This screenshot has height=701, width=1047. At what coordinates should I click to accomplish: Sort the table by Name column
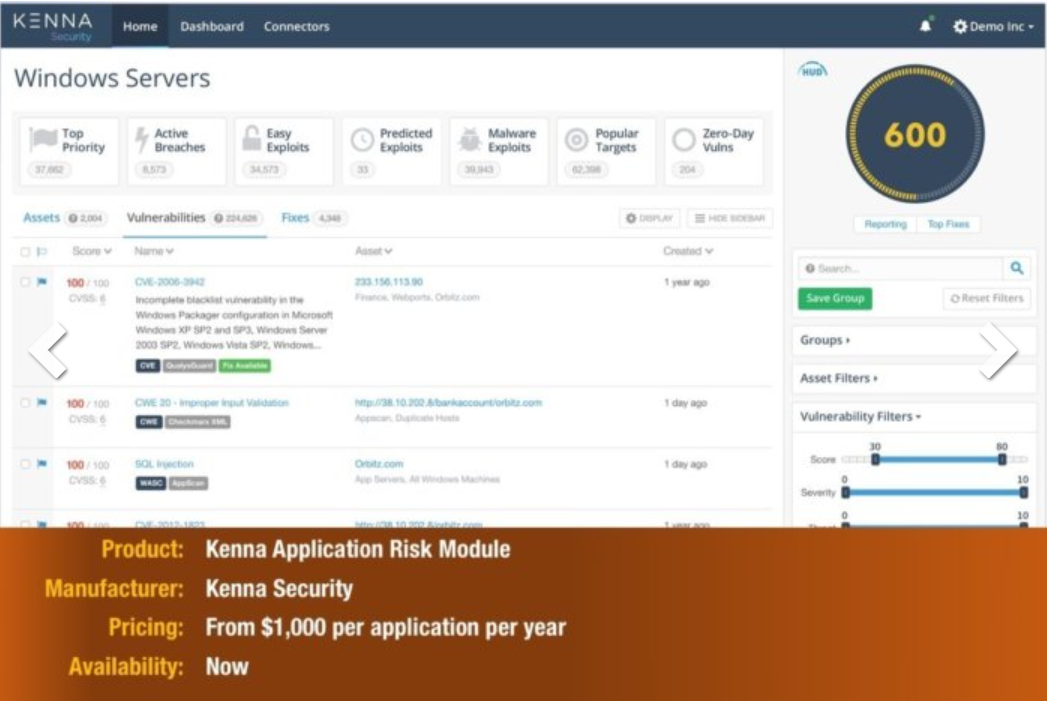click(154, 251)
